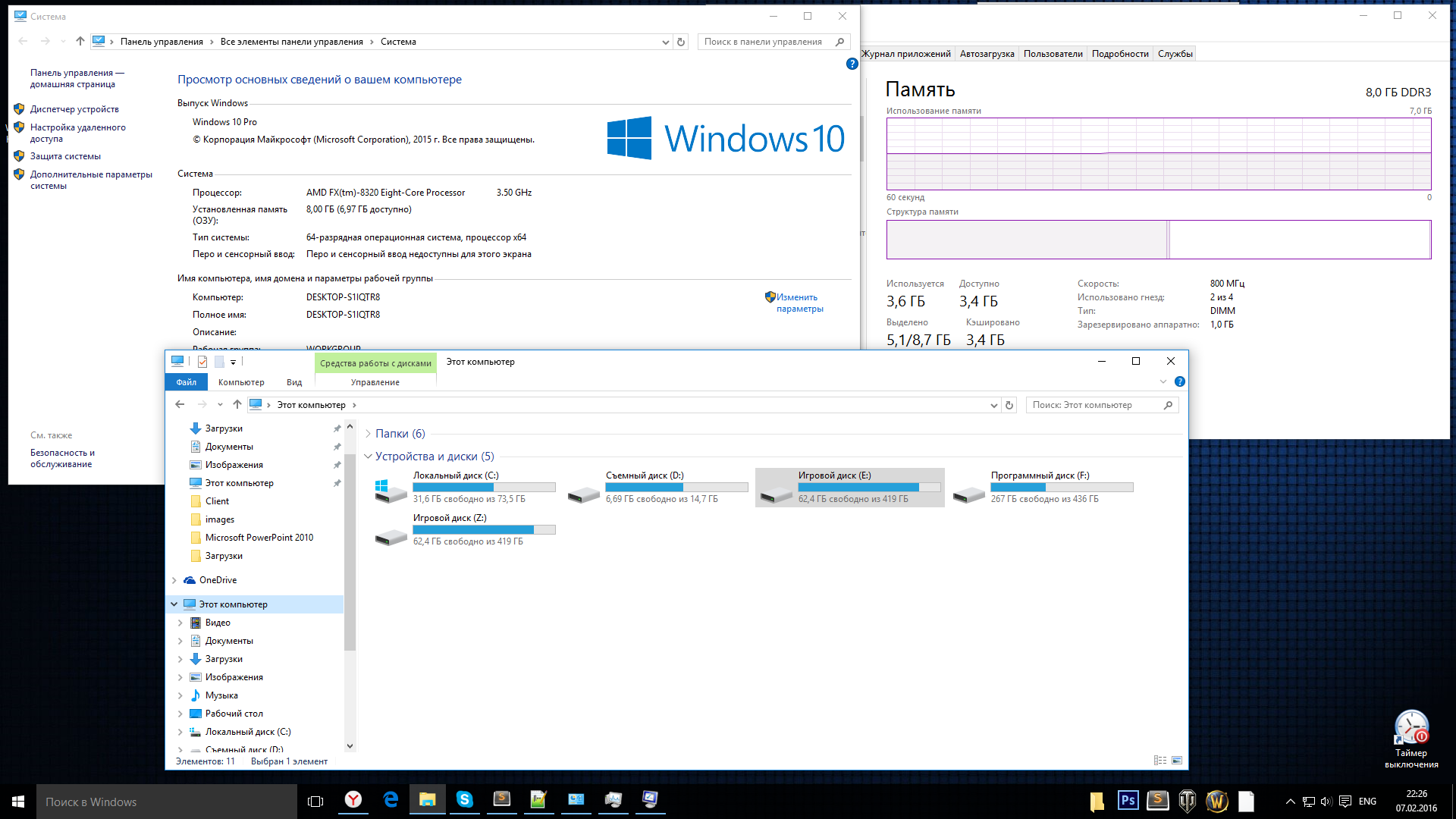The width and height of the screenshot is (1456, 819).
Task: Collapse Этот компьютер tree node
Action: 174,604
